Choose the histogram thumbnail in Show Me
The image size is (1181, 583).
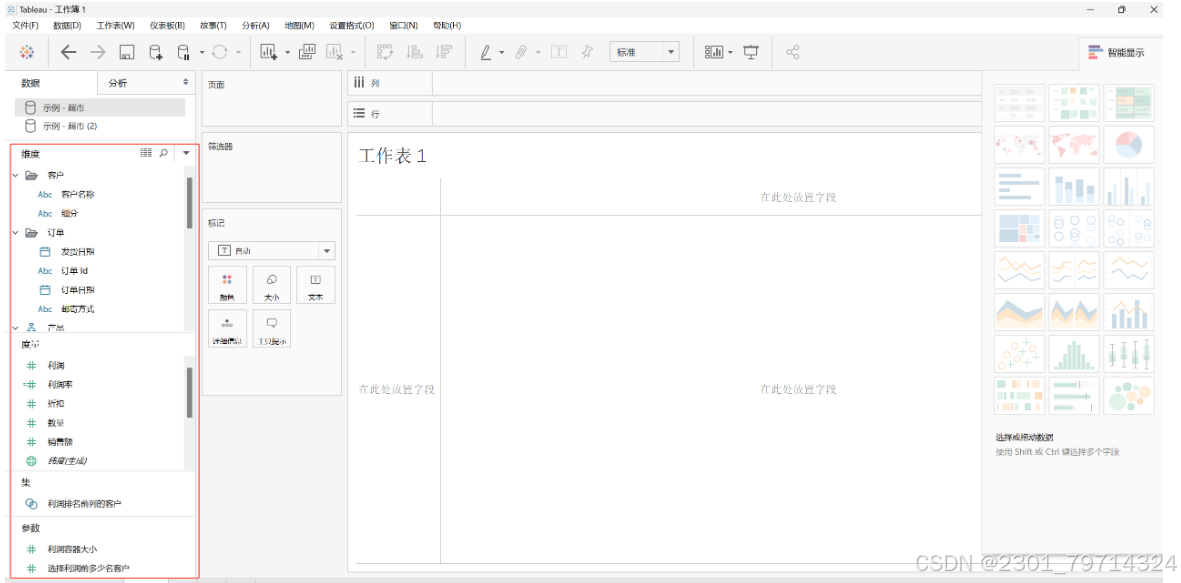point(1074,354)
